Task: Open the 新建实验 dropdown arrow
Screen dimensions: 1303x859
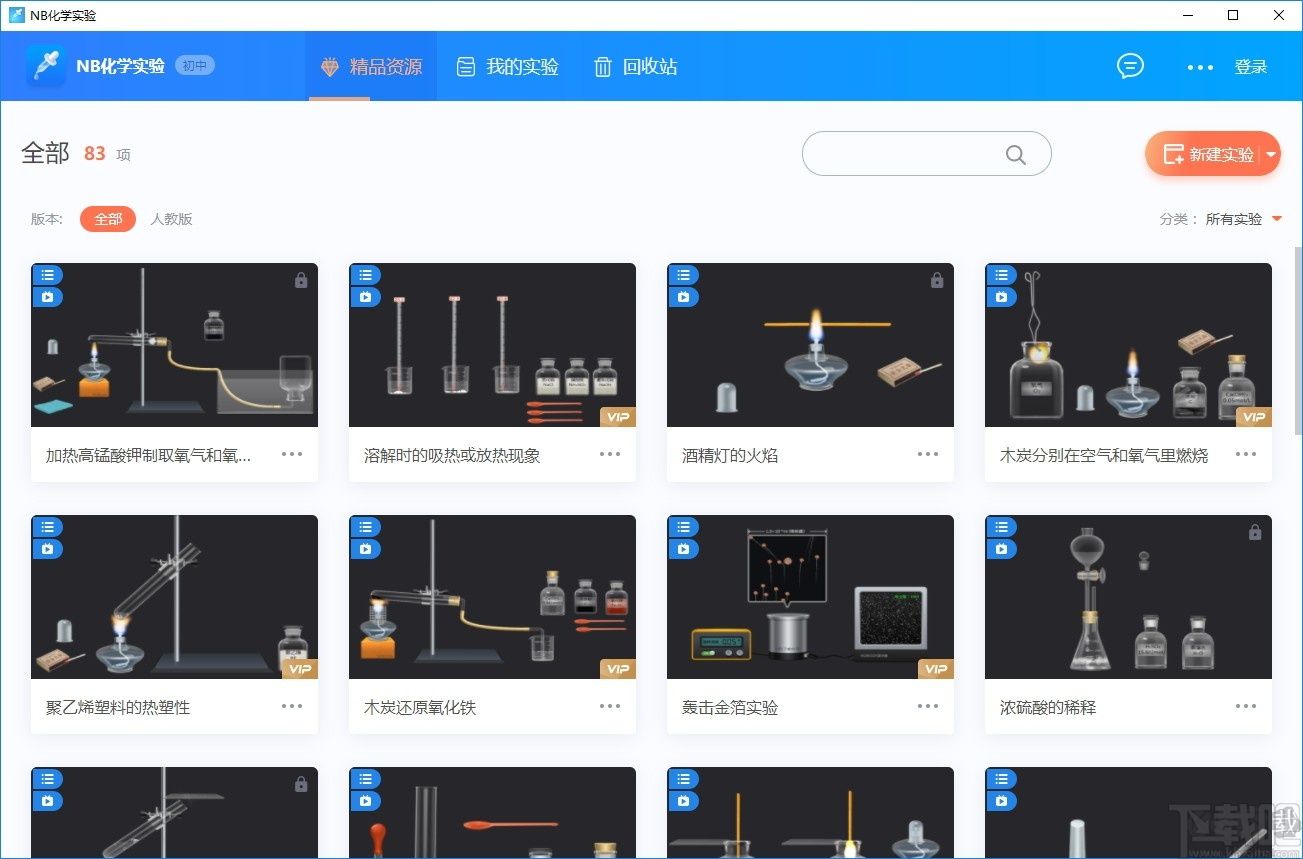Action: [x=1269, y=154]
